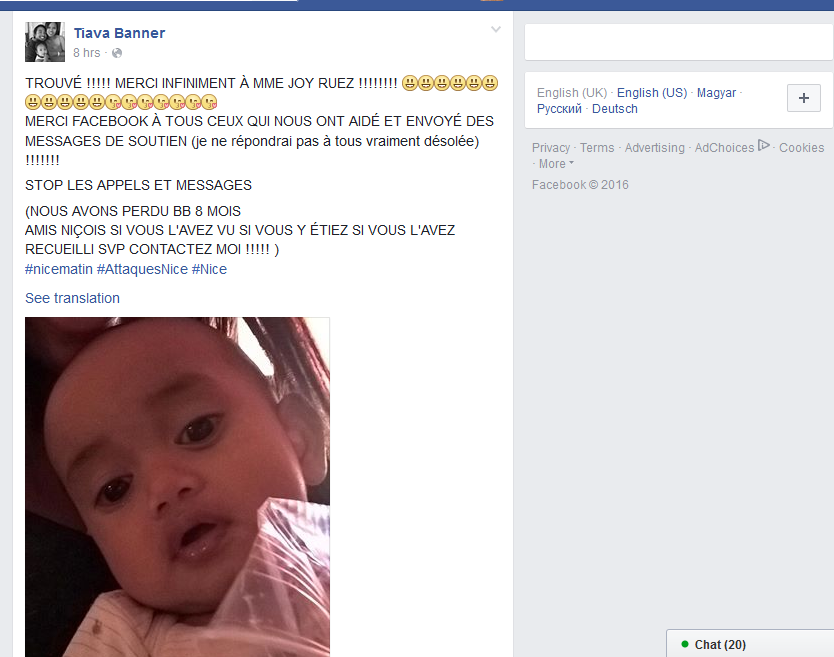Image resolution: width=834 pixels, height=657 pixels.
Task: Click the public globe privacy icon
Action: 117,53
